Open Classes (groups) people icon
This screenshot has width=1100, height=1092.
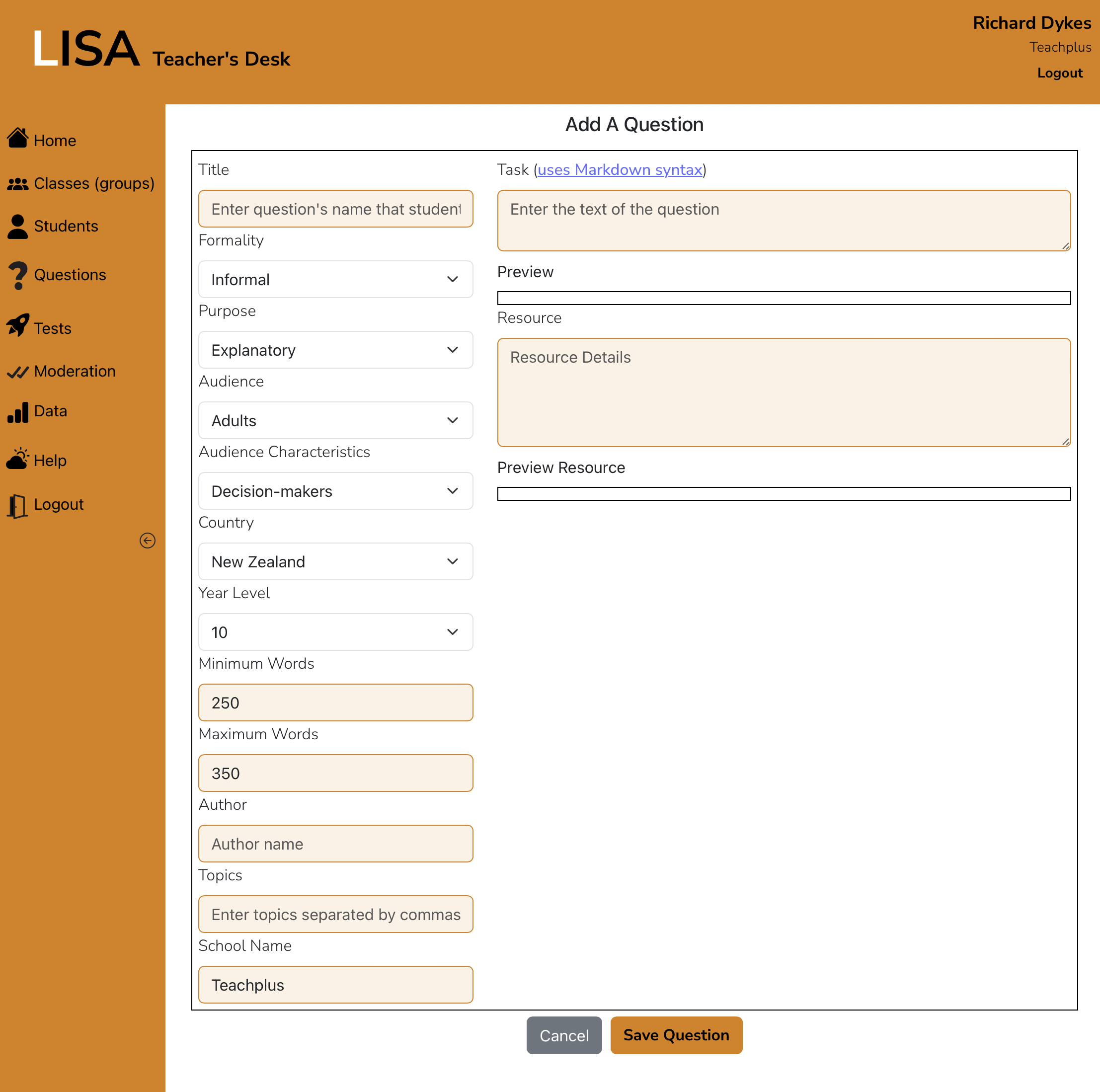click(18, 184)
